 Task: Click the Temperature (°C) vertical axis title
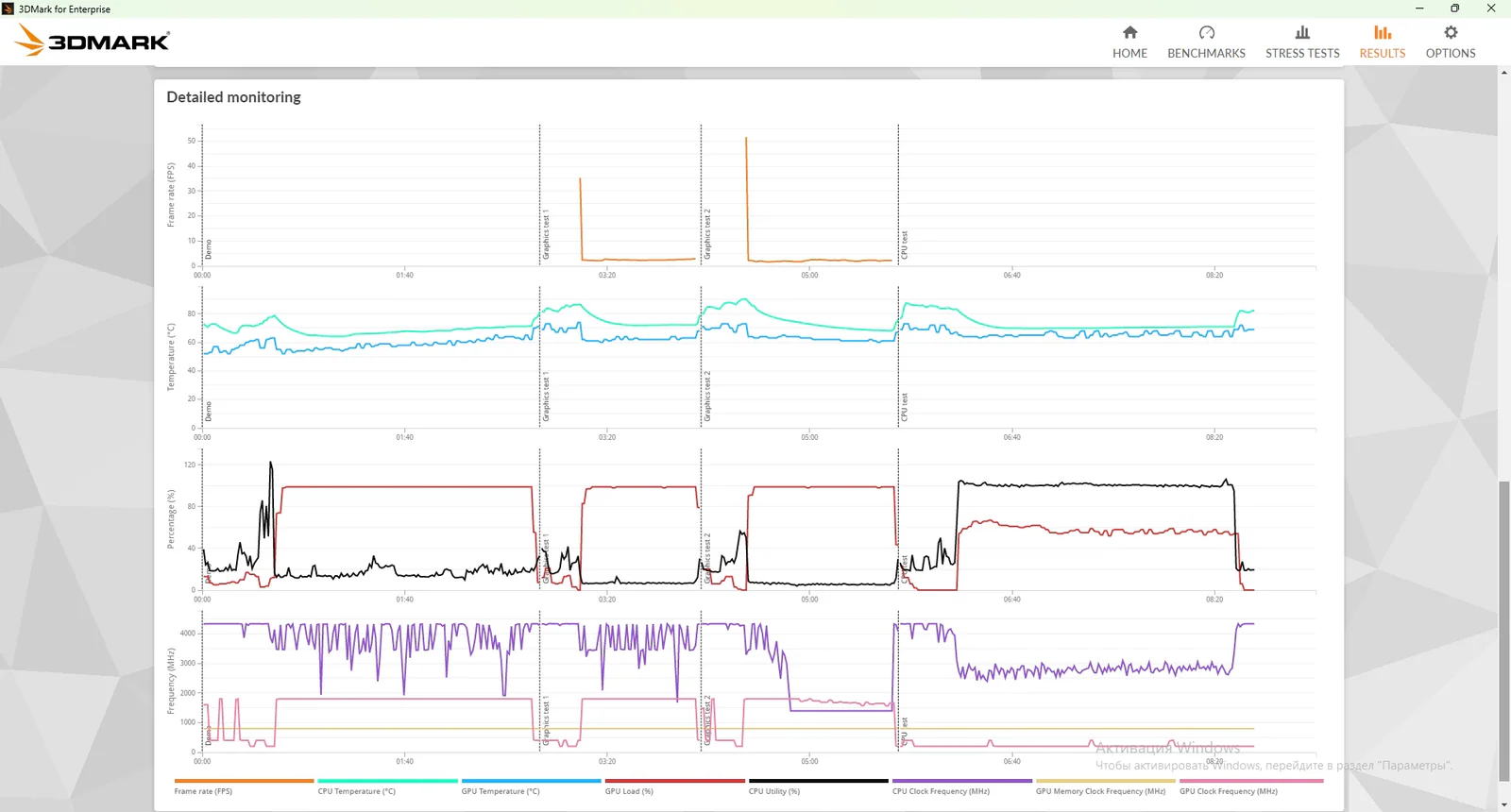171,357
